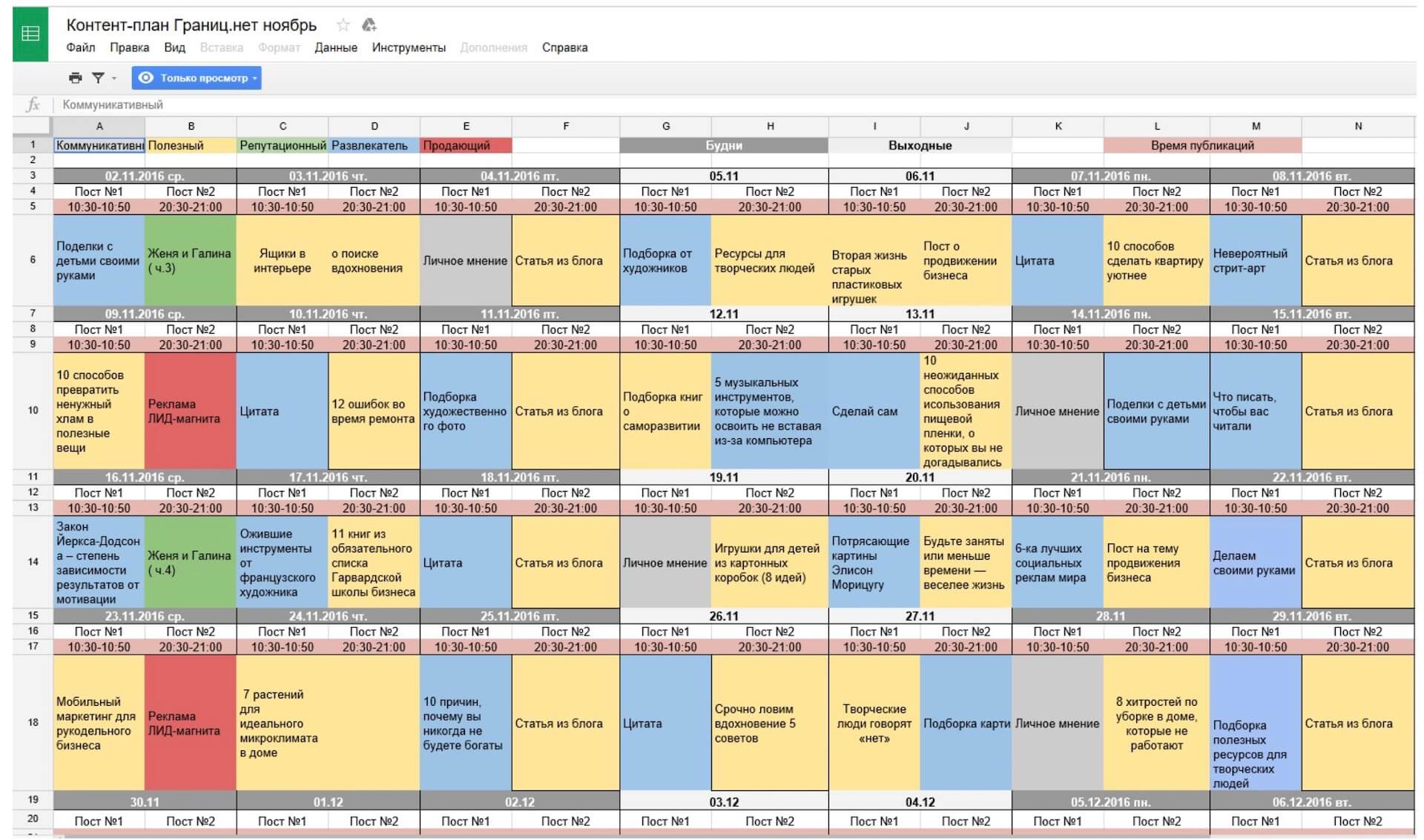Select column header G
1424x840 pixels.
(x=665, y=126)
